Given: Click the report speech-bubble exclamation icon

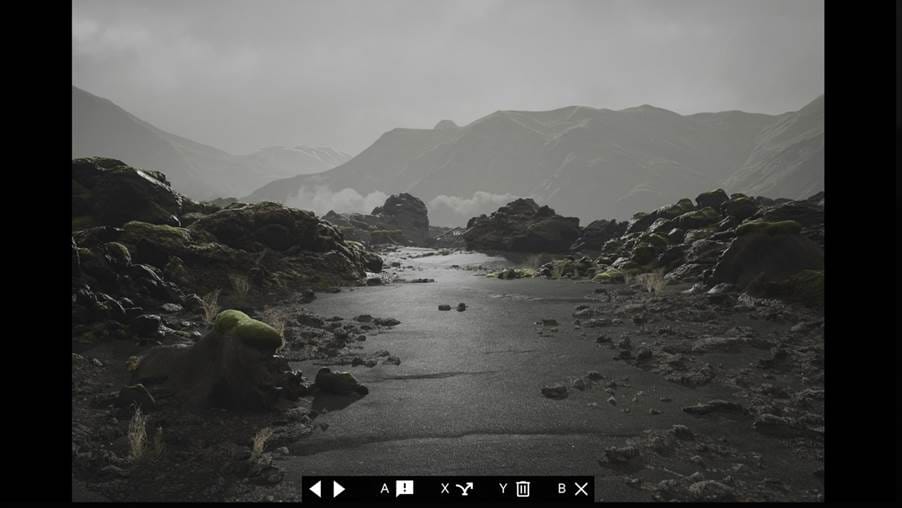Looking at the screenshot, I should click(x=404, y=489).
